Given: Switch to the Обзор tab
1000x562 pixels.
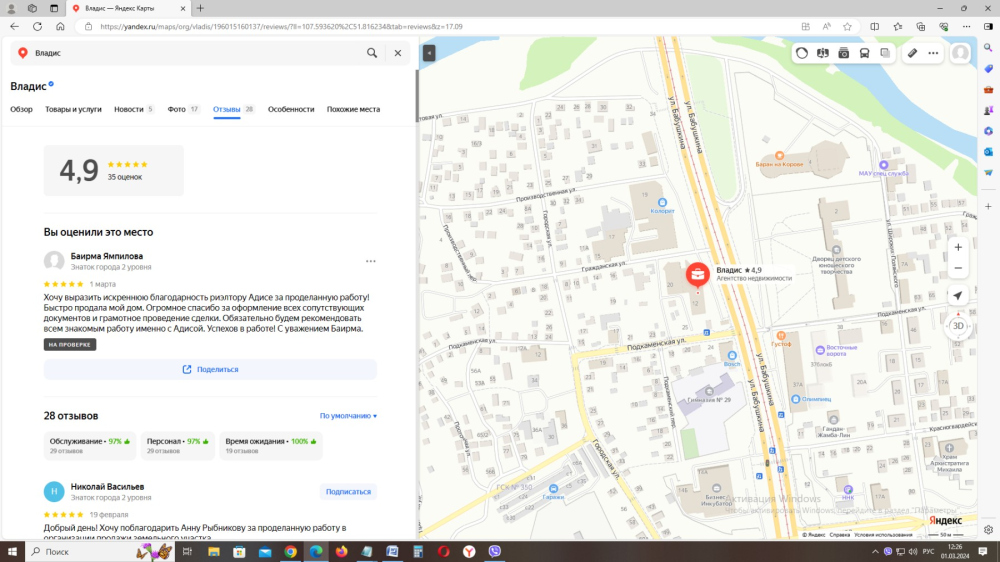Looking at the screenshot, I should [21, 109].
